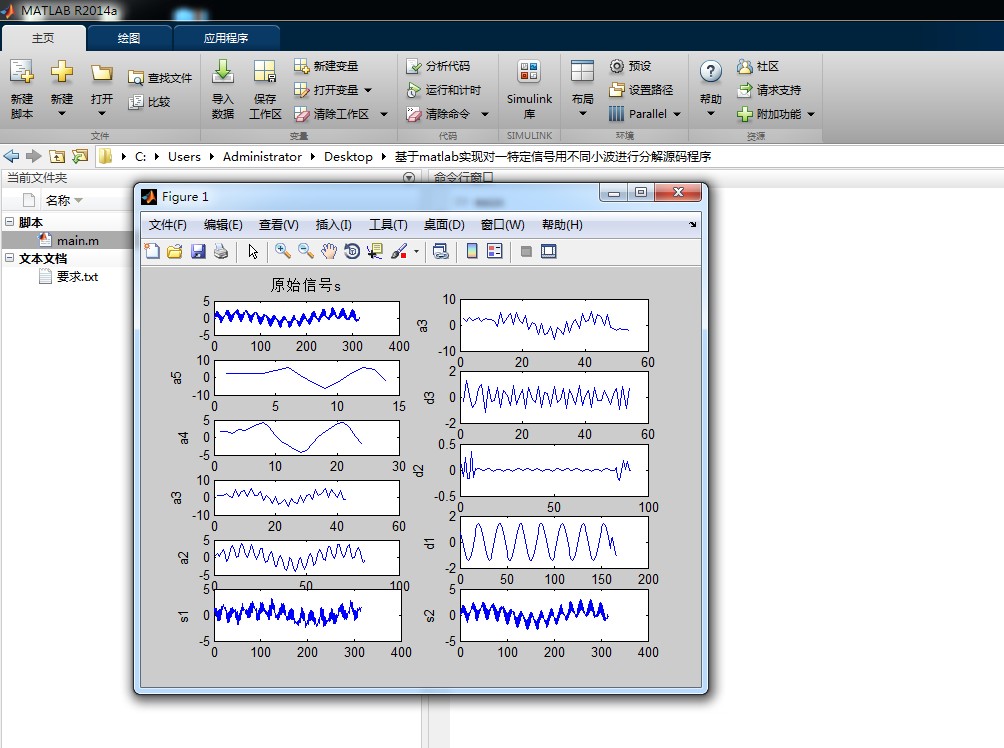This screenshot has height=748, width=1004.
Task: Click the 帮助 help question icon
Action: pos(711,72)
